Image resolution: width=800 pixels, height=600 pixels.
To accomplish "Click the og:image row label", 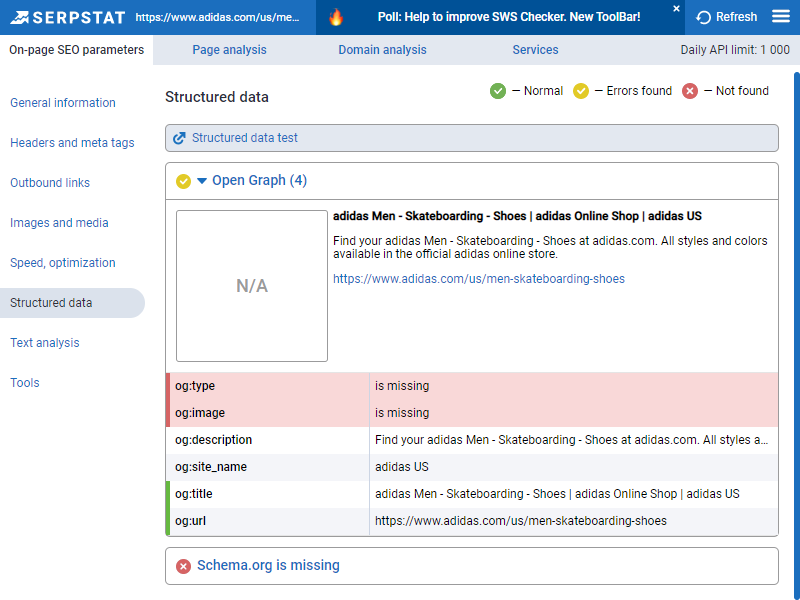I will pos(200,413).
